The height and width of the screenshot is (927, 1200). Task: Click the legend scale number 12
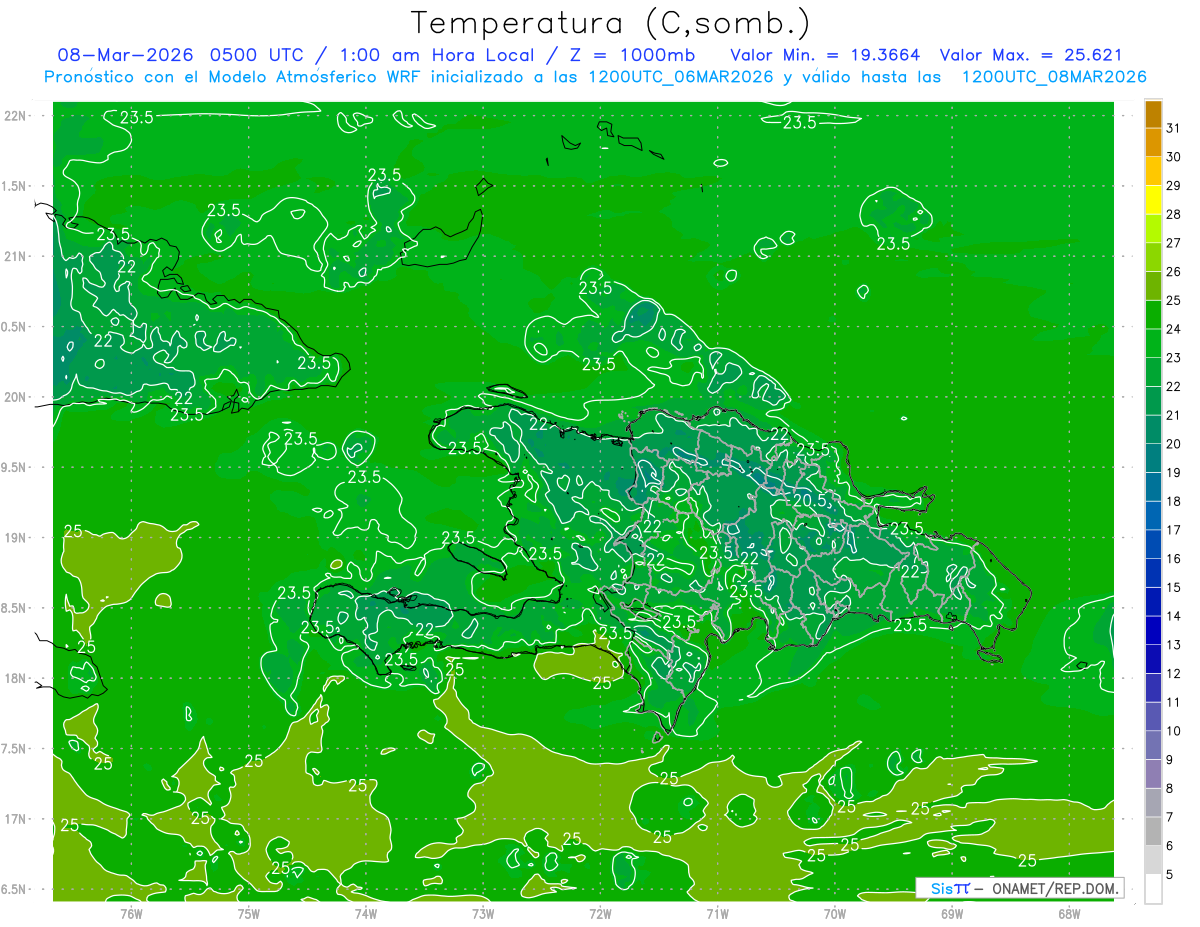pos(1174,673)
